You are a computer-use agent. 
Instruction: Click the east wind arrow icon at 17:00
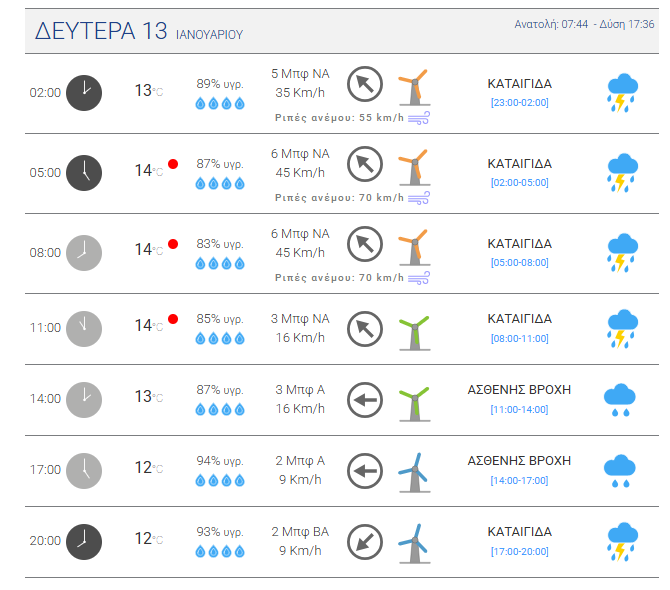(x=364, y=471)
